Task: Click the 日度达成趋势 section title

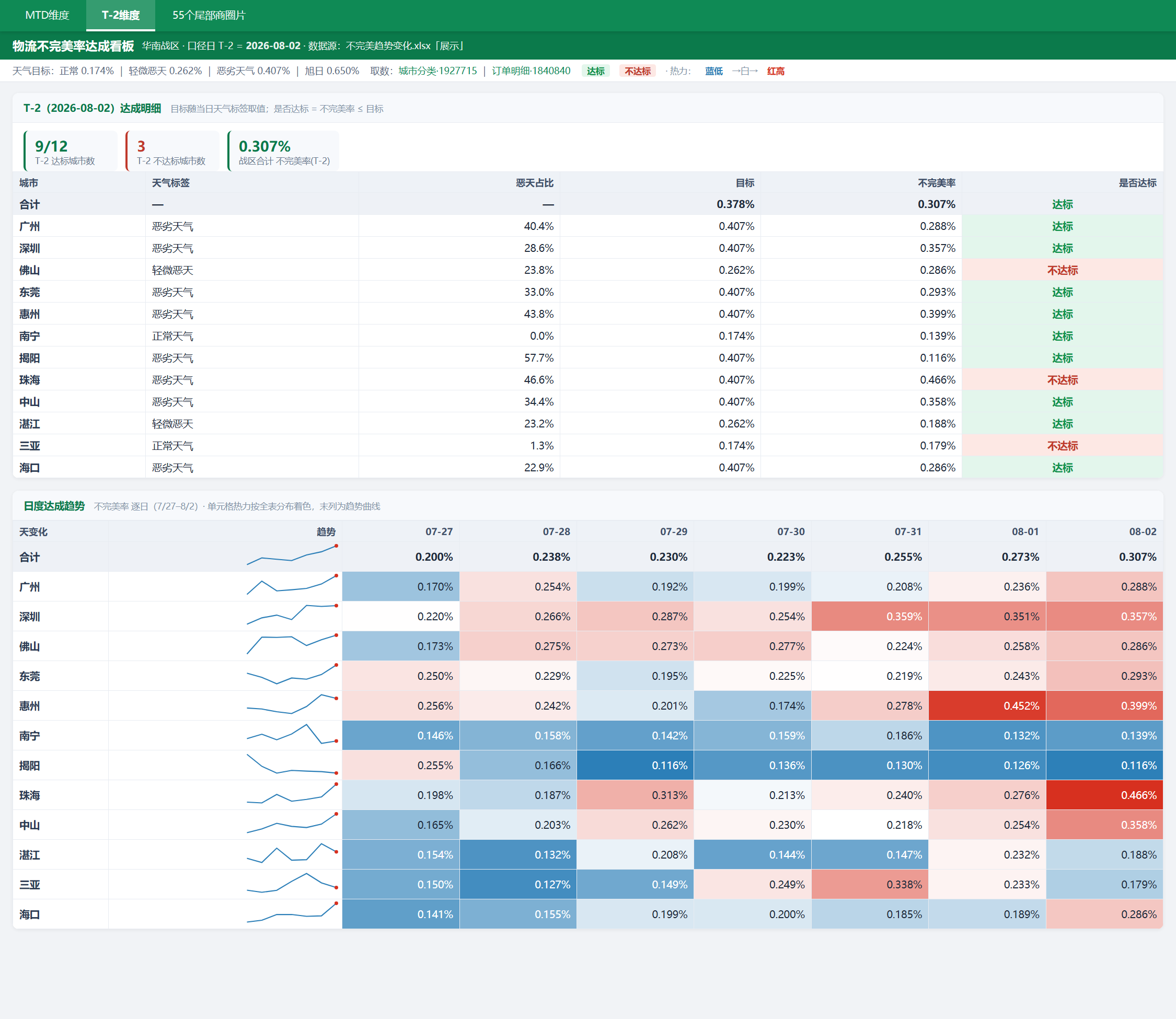Action: tap(54, 506)
